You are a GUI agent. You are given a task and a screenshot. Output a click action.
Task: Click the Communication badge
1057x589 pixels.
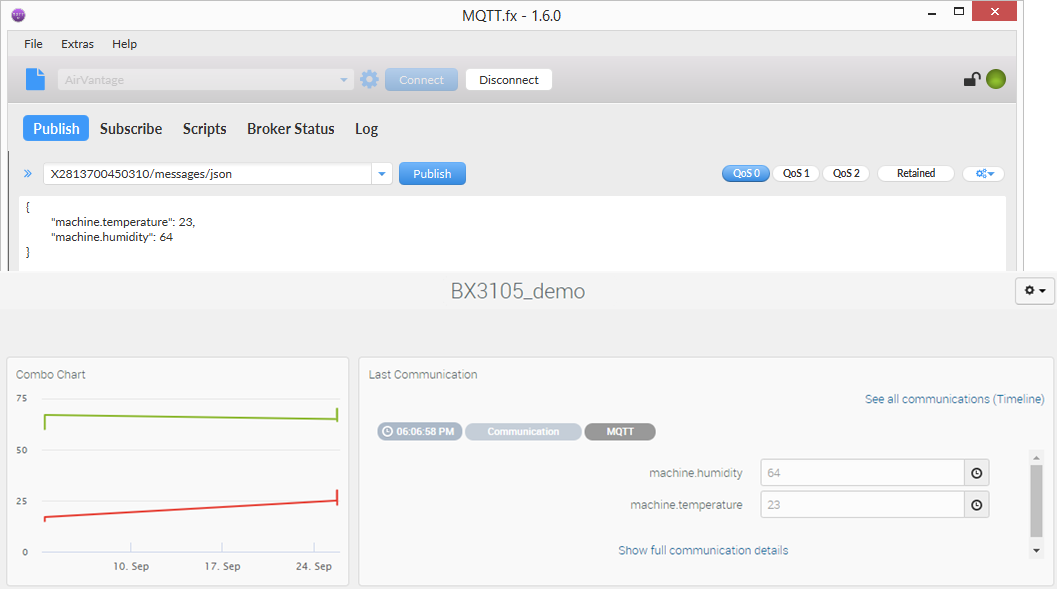523,431
